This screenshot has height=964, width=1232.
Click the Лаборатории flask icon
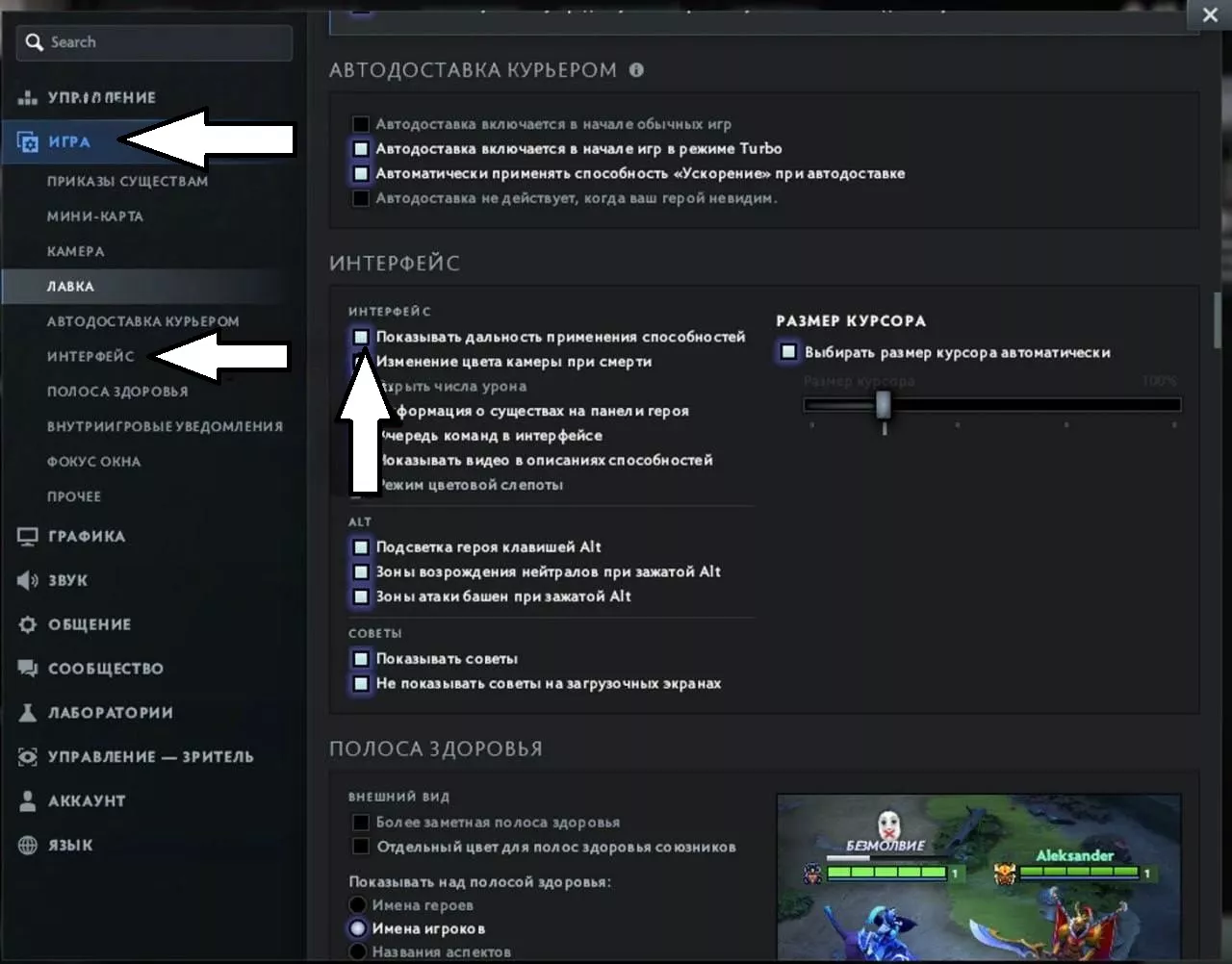click(28, 713)
